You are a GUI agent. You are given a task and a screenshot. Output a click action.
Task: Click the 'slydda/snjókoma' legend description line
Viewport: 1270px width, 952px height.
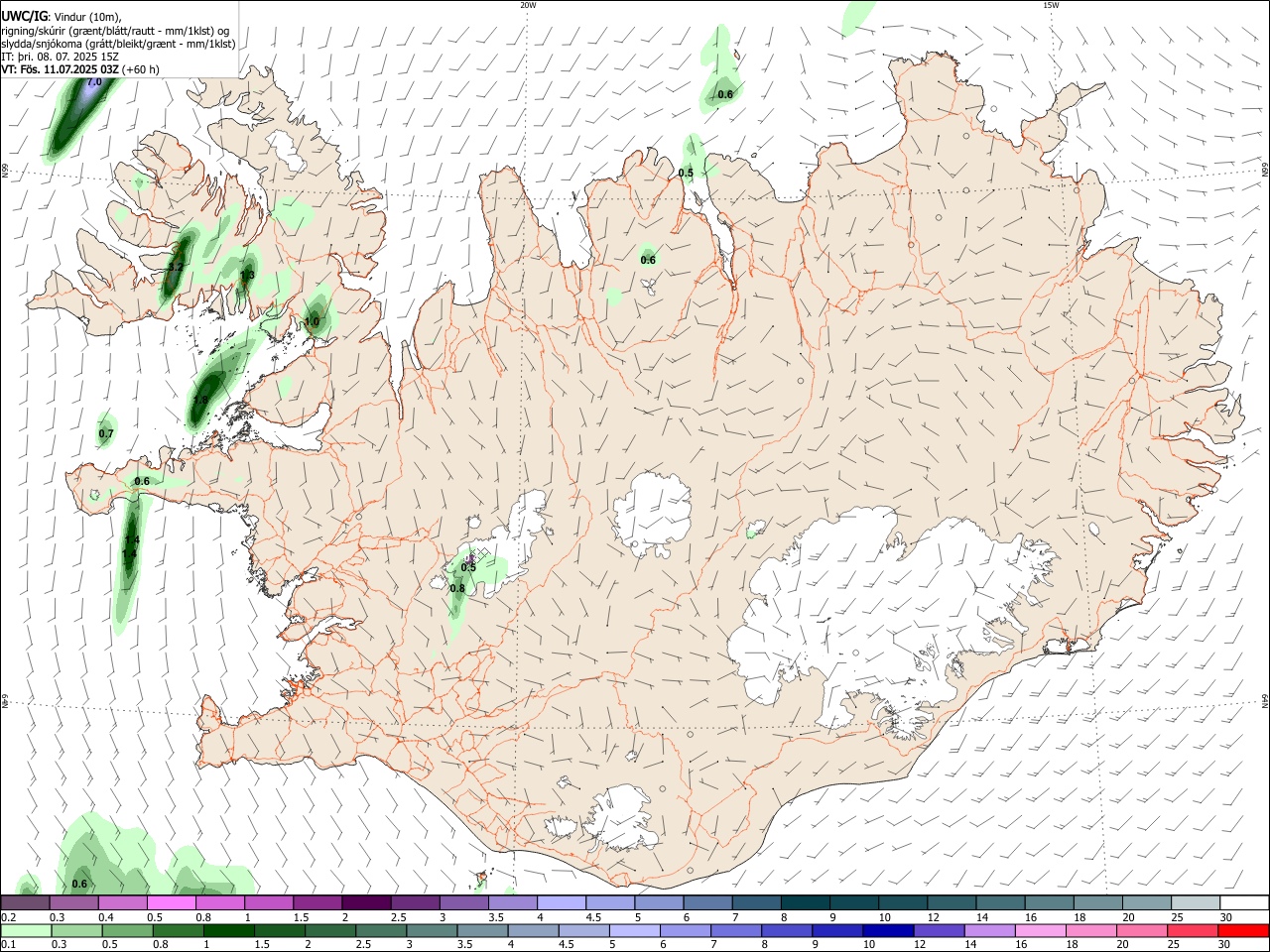[x=118, y=44]
